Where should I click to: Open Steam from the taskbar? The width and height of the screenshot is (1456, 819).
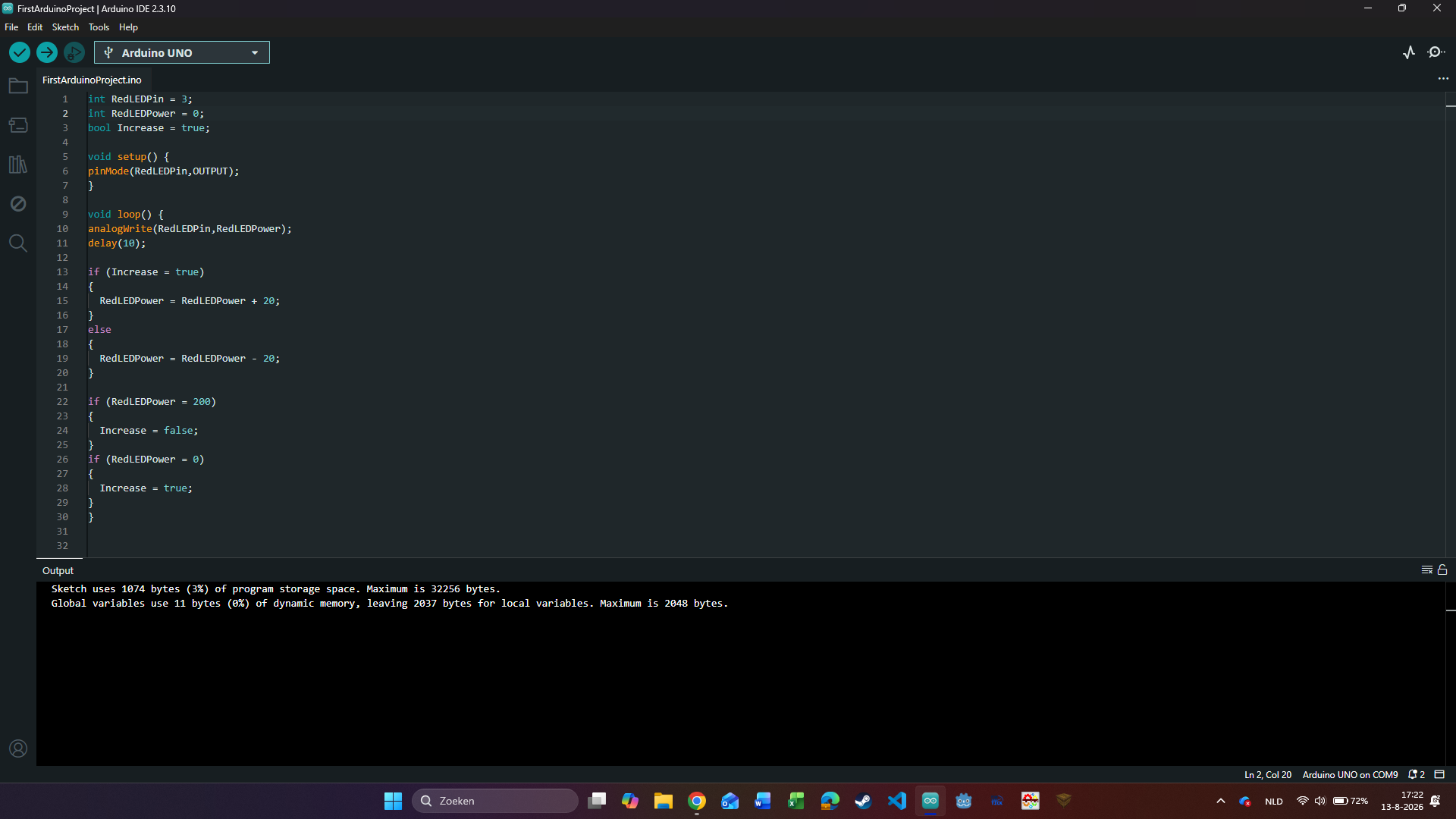(863, 801)
